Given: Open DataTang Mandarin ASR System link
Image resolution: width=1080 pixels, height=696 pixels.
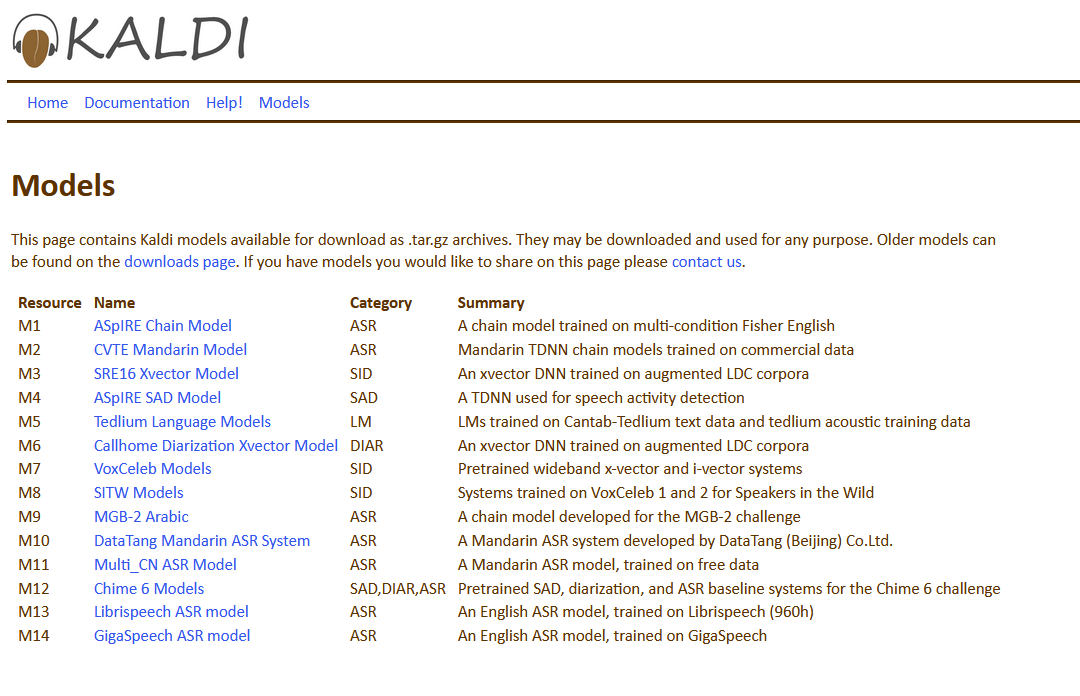Looking at the screenshot, I should pos(202,541).
